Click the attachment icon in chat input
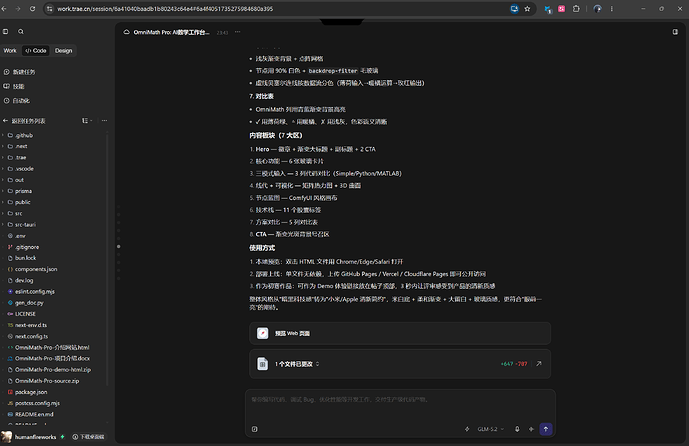689x446 pixels. [x=255, y=429]
